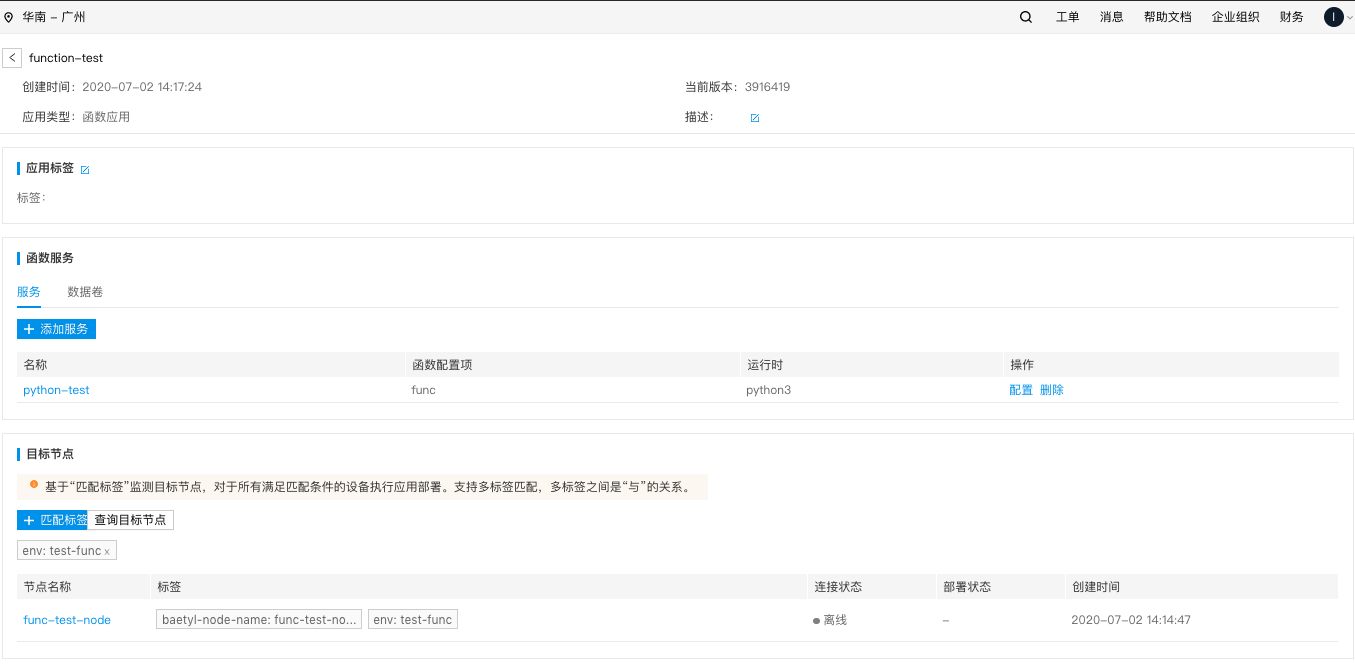Viewport: 1355px width, 667px height.
Task: Edit 应用标签 with the pencil icon
Action: click(85, 170)
